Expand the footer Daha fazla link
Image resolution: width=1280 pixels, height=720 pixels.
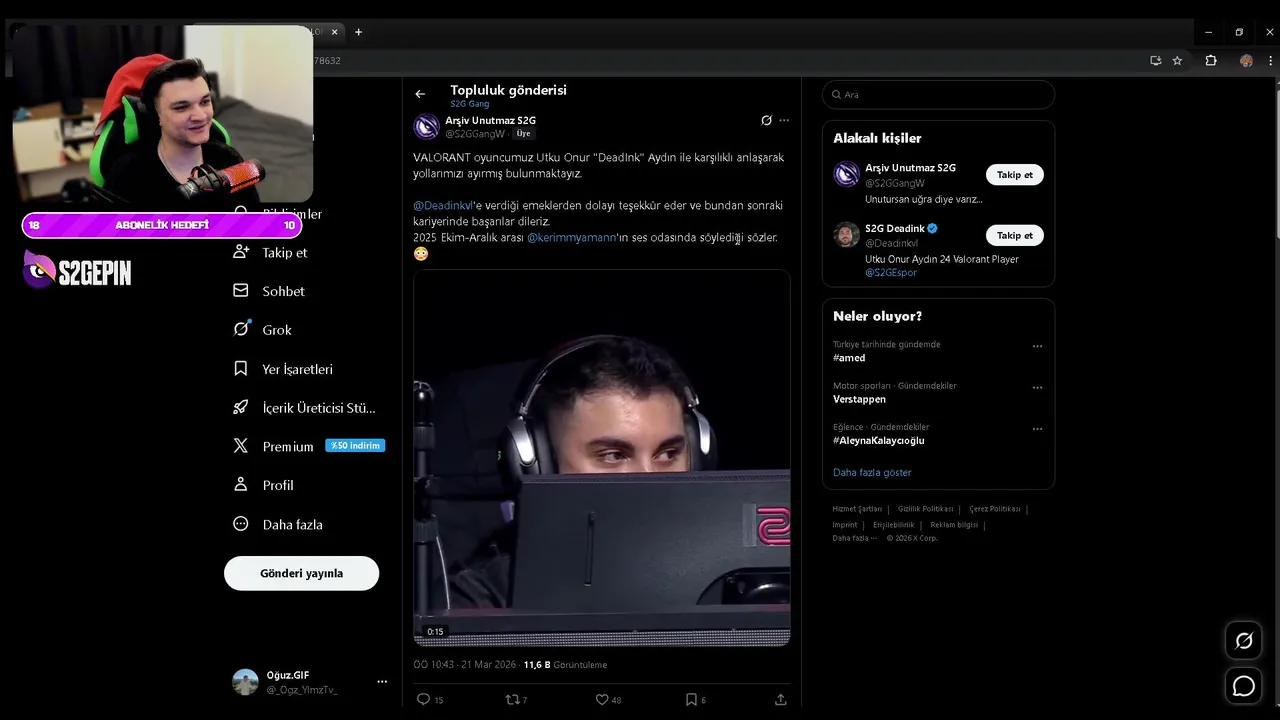click(x=854, y=538)
